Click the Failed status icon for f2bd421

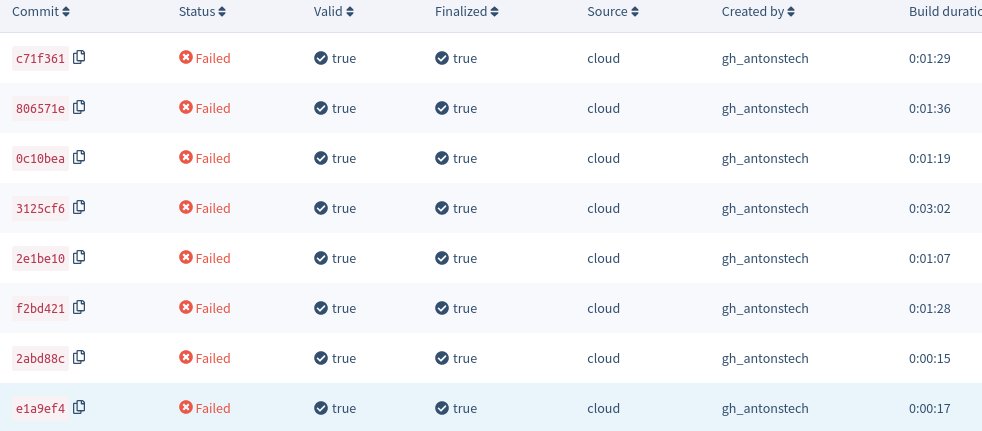tap(186, 307)
